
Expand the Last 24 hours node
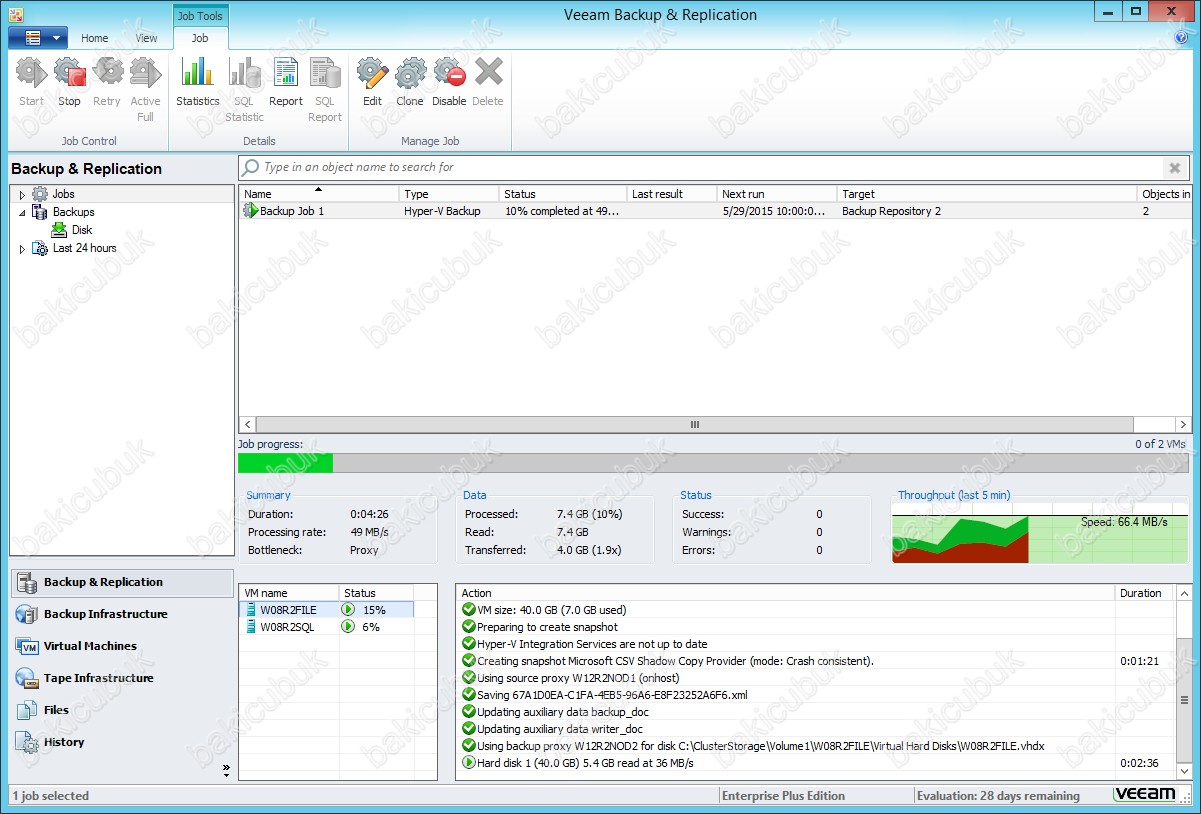coord(22,249)
